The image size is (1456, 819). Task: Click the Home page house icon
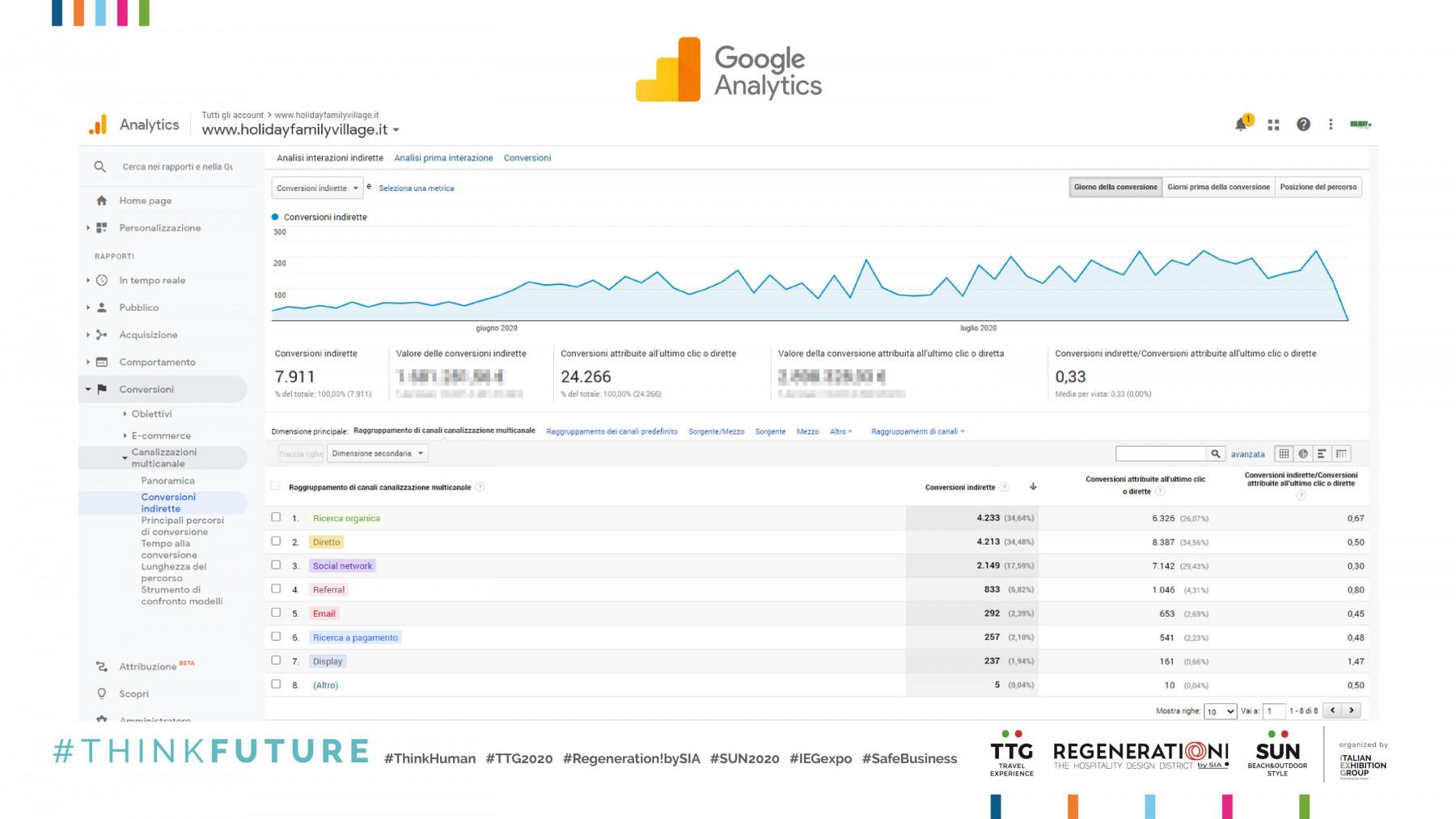[x=101, y=201]
